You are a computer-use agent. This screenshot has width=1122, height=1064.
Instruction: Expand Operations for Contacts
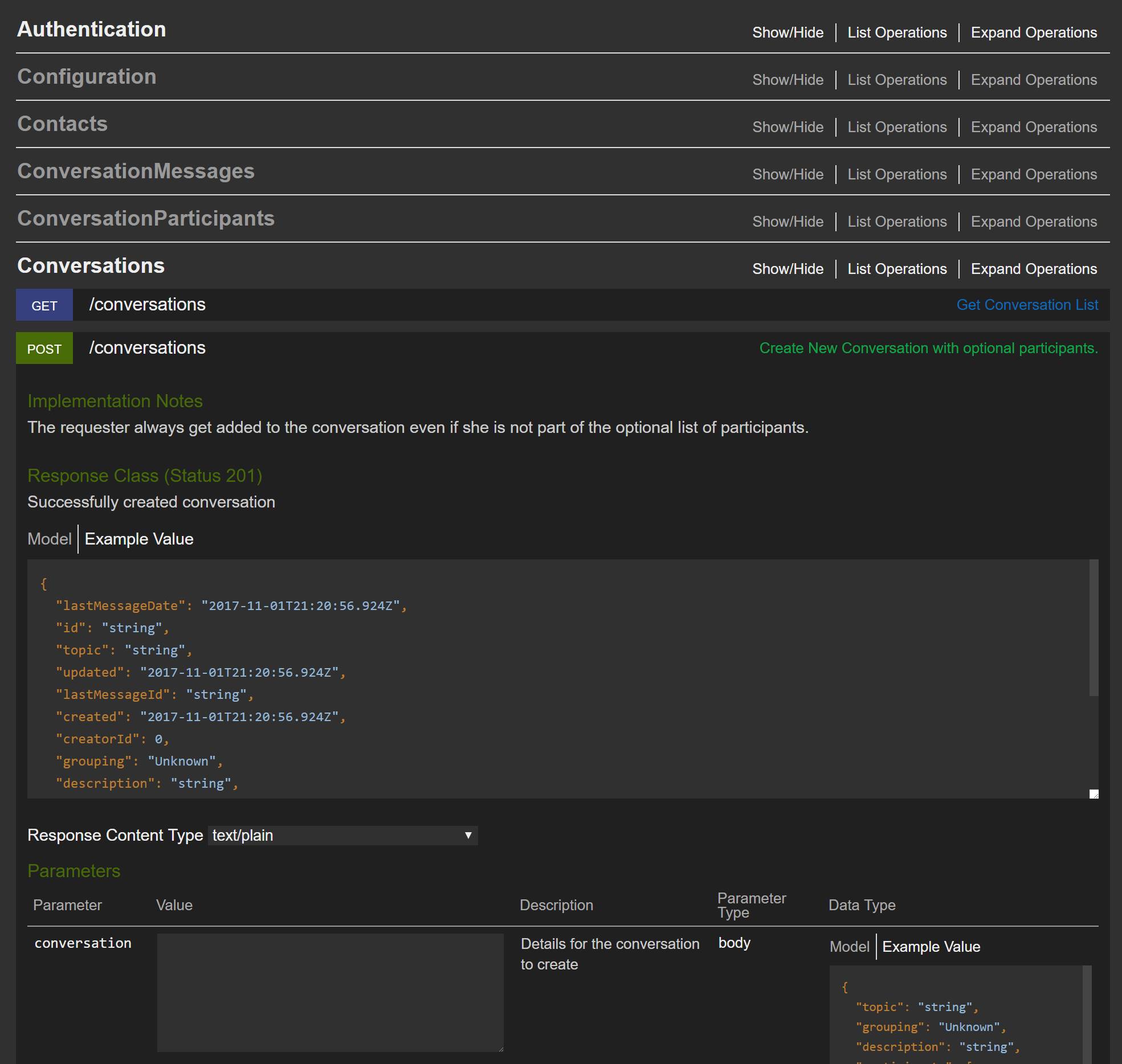tap(1034, 127)
